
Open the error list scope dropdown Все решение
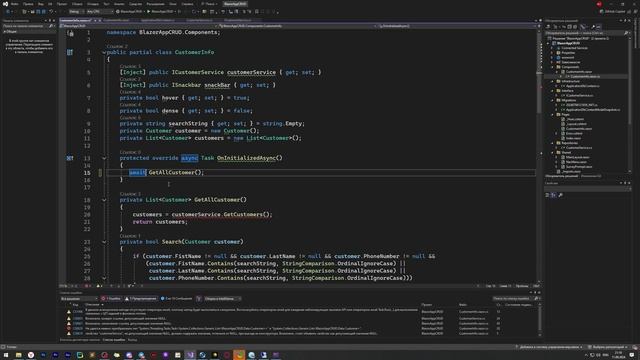pyautogui.click(x=79, y=299)
